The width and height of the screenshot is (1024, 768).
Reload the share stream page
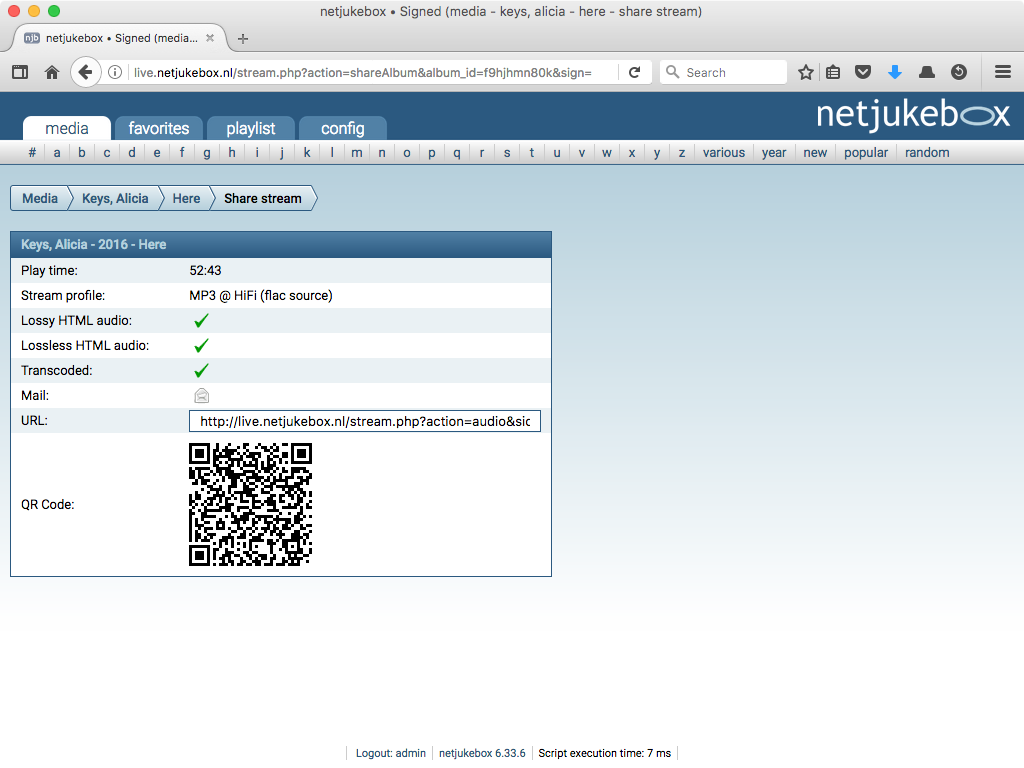point(634,71)
